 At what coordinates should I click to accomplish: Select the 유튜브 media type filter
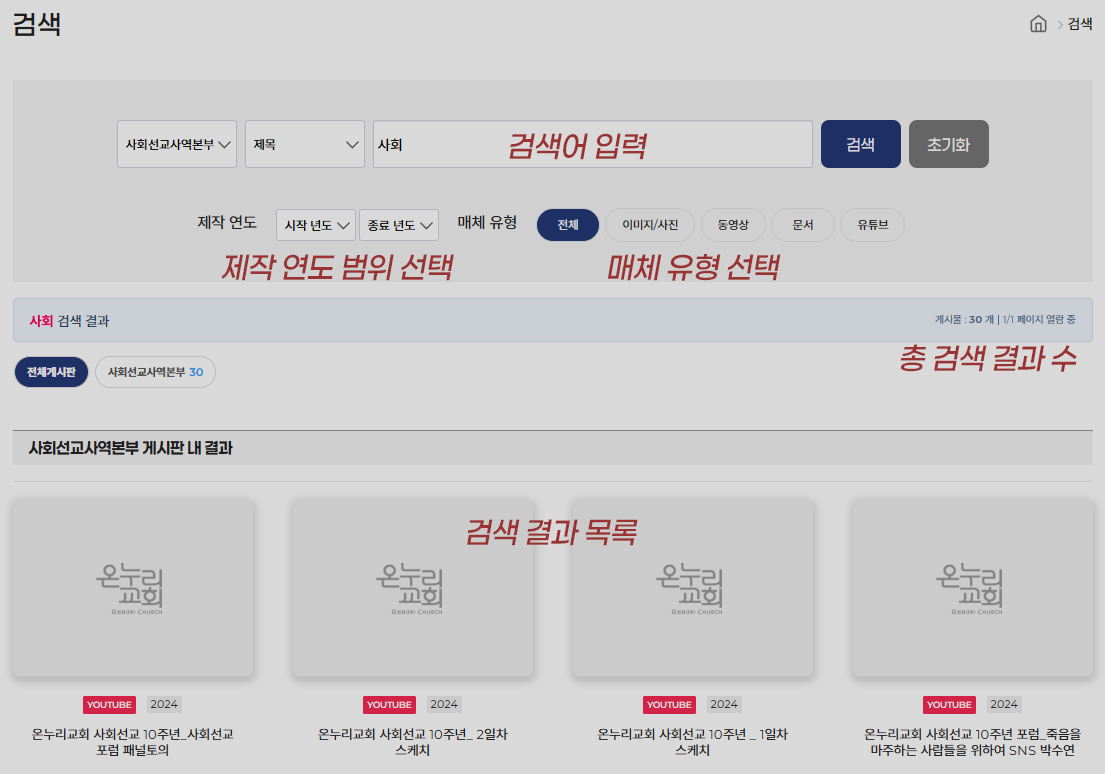[x=872, y=225]
